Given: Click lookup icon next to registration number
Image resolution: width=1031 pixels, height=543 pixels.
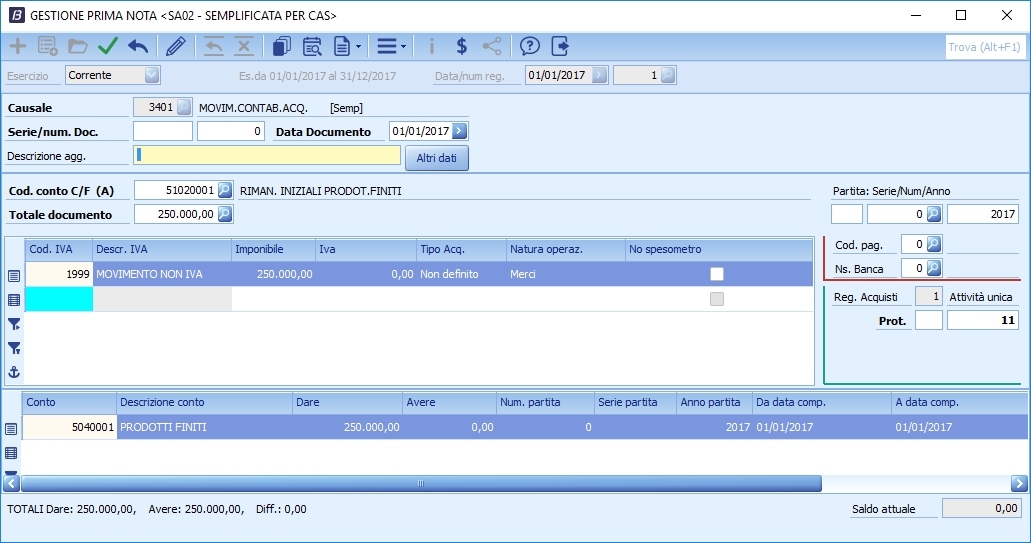Looking at the screenshot, I should pos(667,75).
